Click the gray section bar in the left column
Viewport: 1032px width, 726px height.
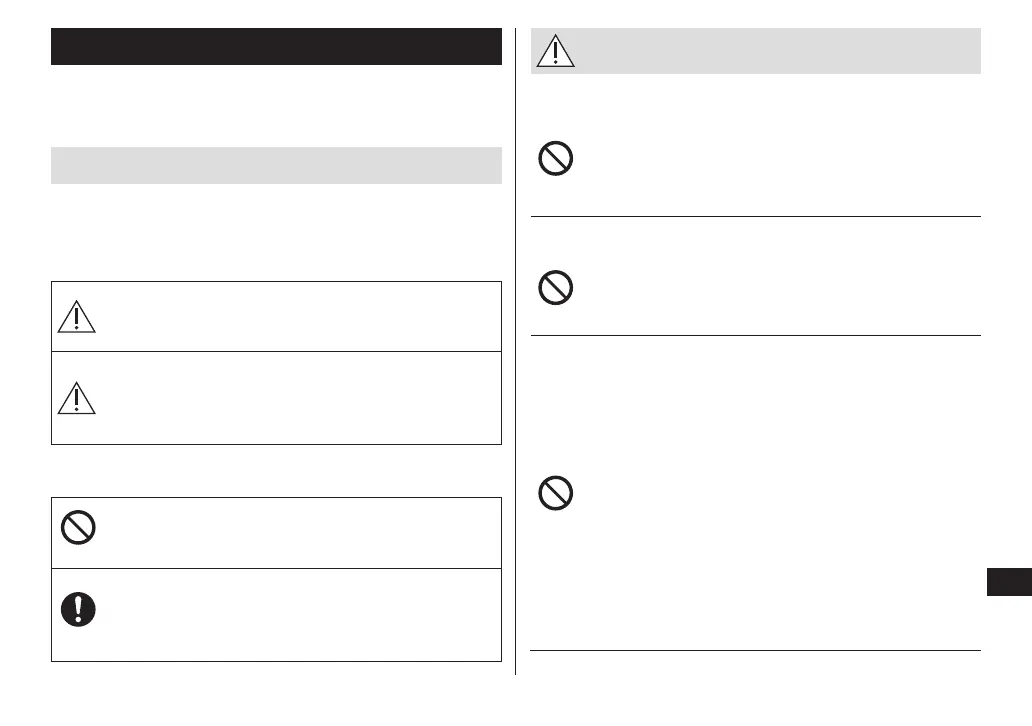(276, 166)
